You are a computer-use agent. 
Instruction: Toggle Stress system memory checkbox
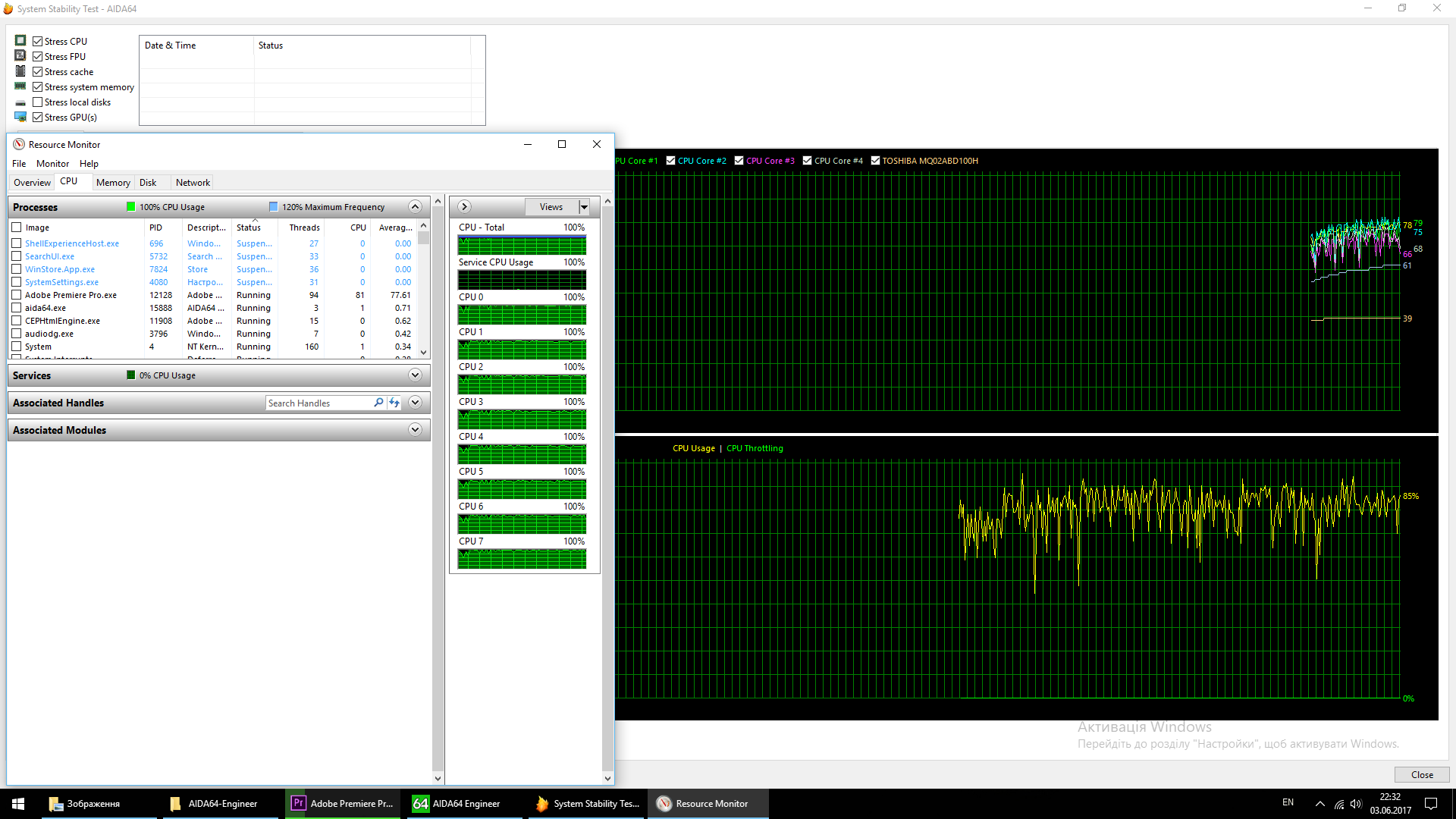(37, 86)
